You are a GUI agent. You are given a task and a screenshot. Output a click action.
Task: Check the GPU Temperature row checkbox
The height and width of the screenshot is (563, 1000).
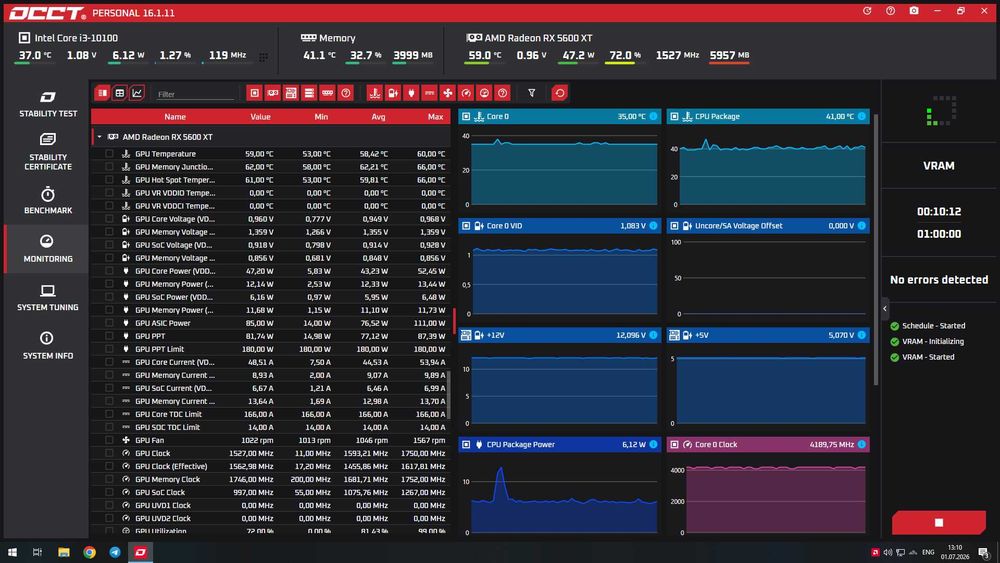pyautogui.click(x=110, y=154)
